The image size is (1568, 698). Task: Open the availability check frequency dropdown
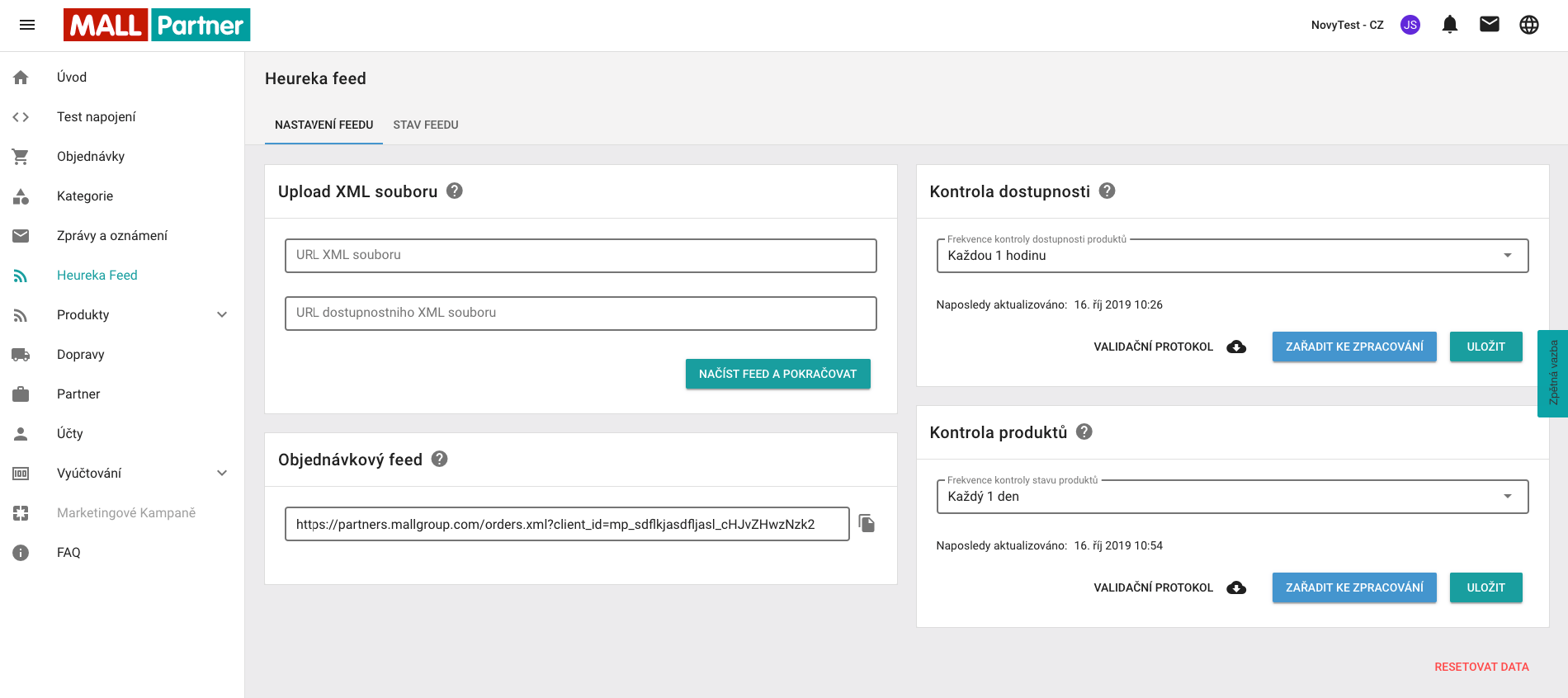[x=1232, y=256]
